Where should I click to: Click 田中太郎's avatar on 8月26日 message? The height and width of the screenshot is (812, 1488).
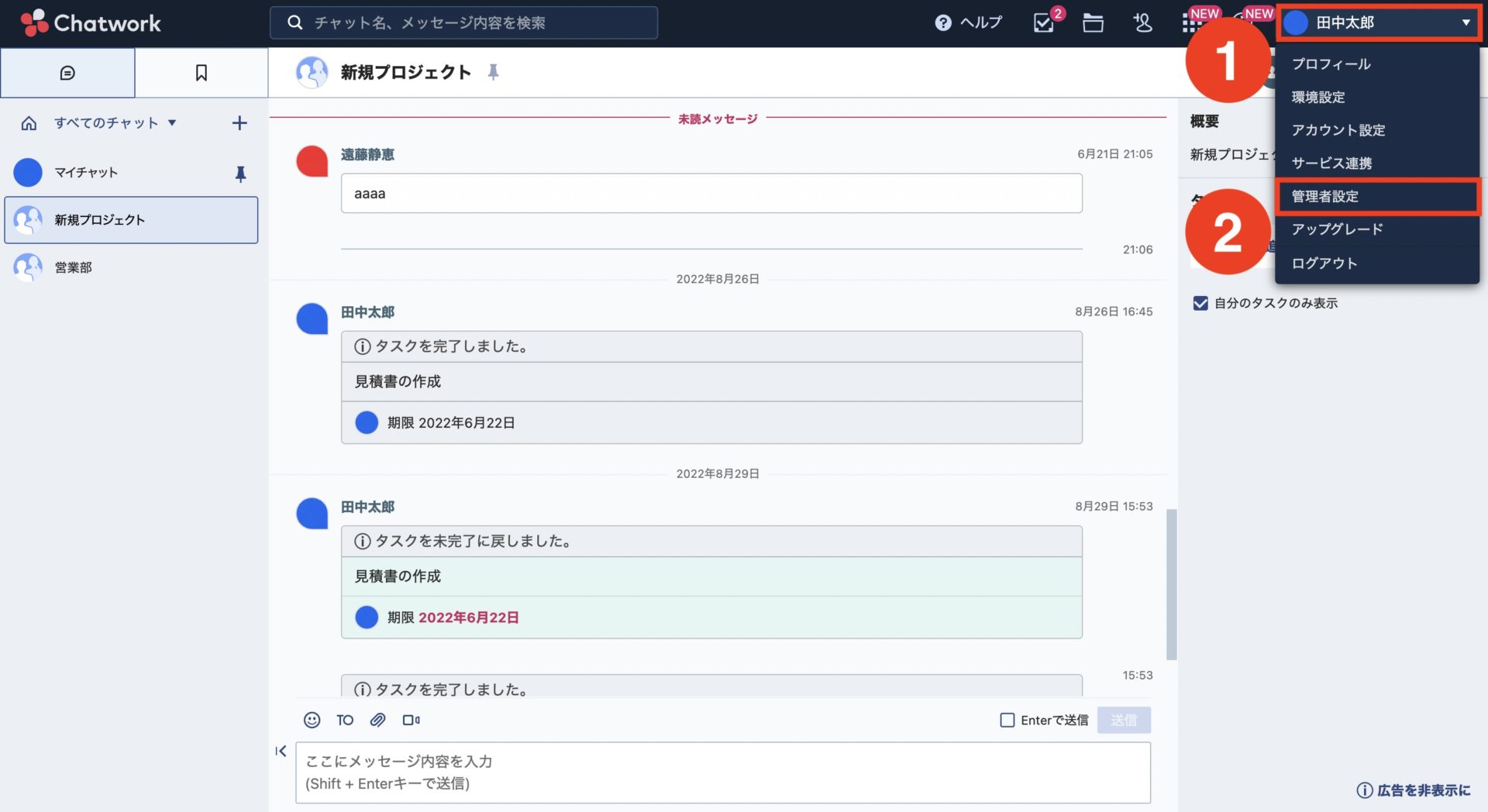click(312, 318)
